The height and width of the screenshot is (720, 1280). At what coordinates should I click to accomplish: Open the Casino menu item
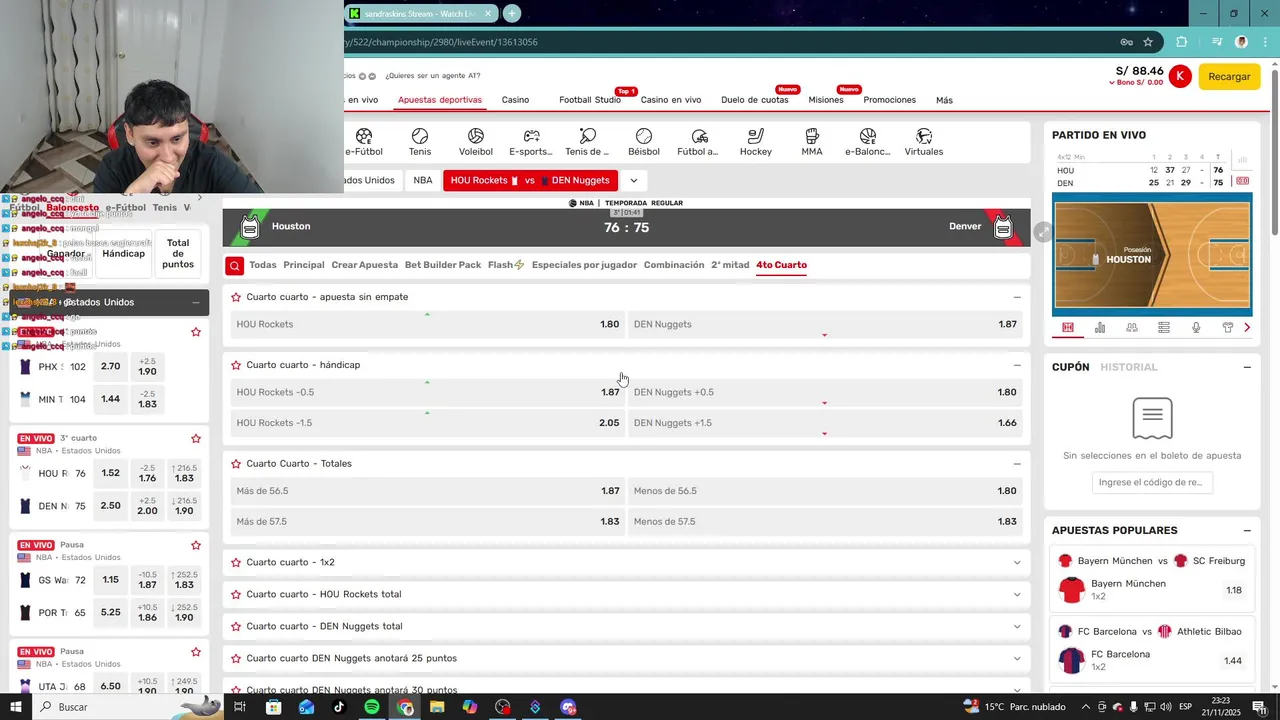coord(515,100)
